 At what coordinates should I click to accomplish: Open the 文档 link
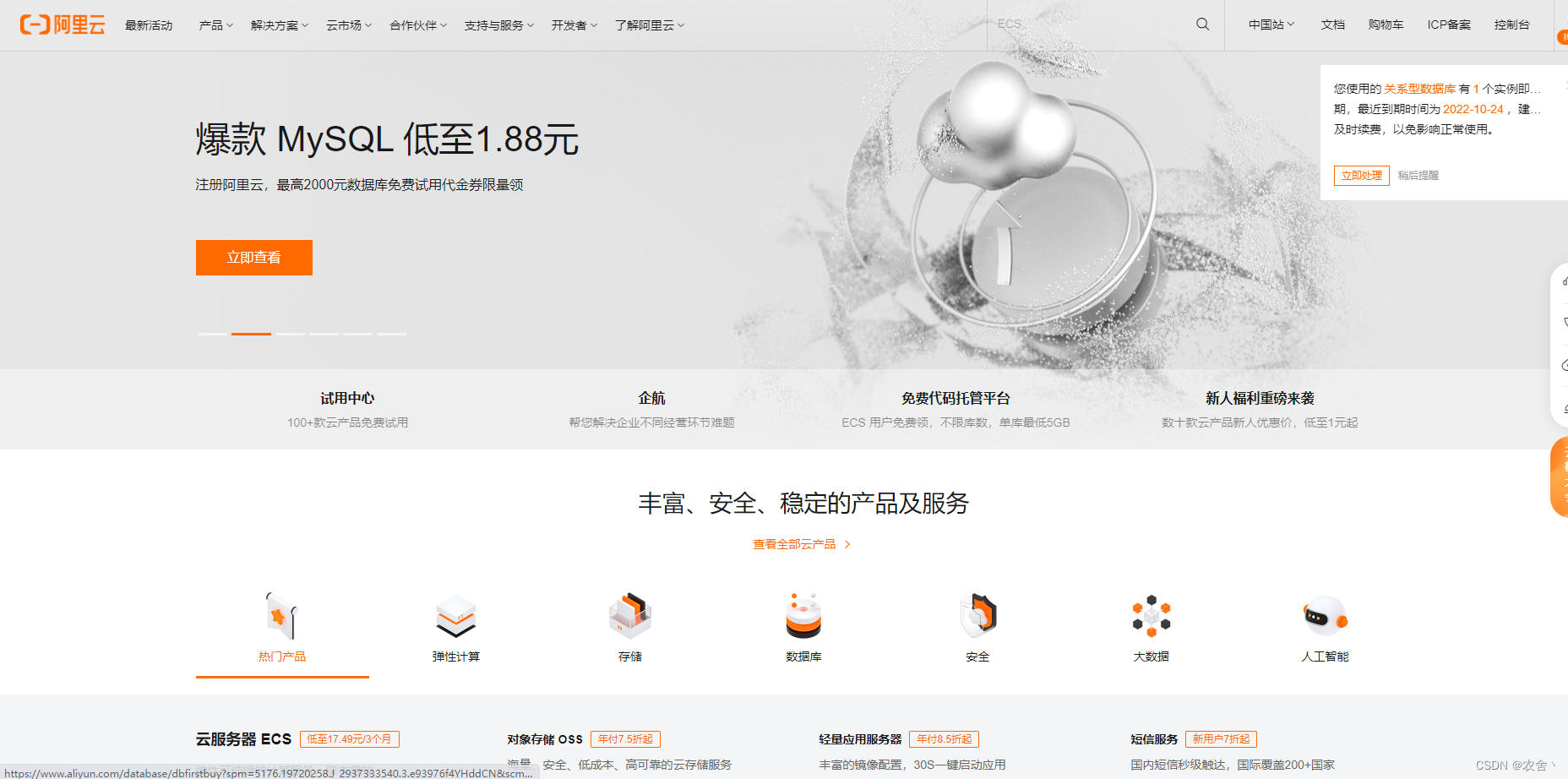[x=1332, y=25]
